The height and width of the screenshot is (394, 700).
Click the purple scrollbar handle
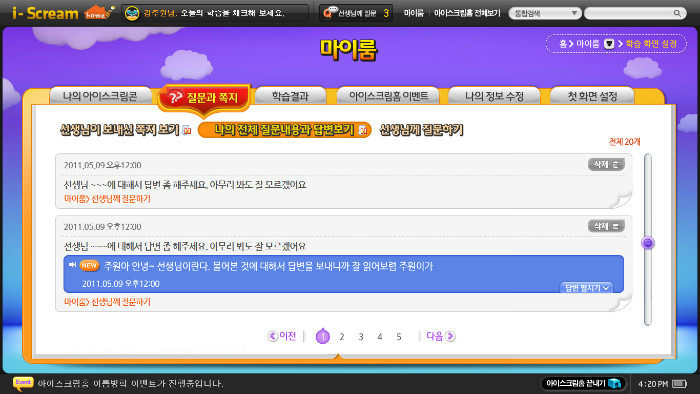tap(648, 243)
